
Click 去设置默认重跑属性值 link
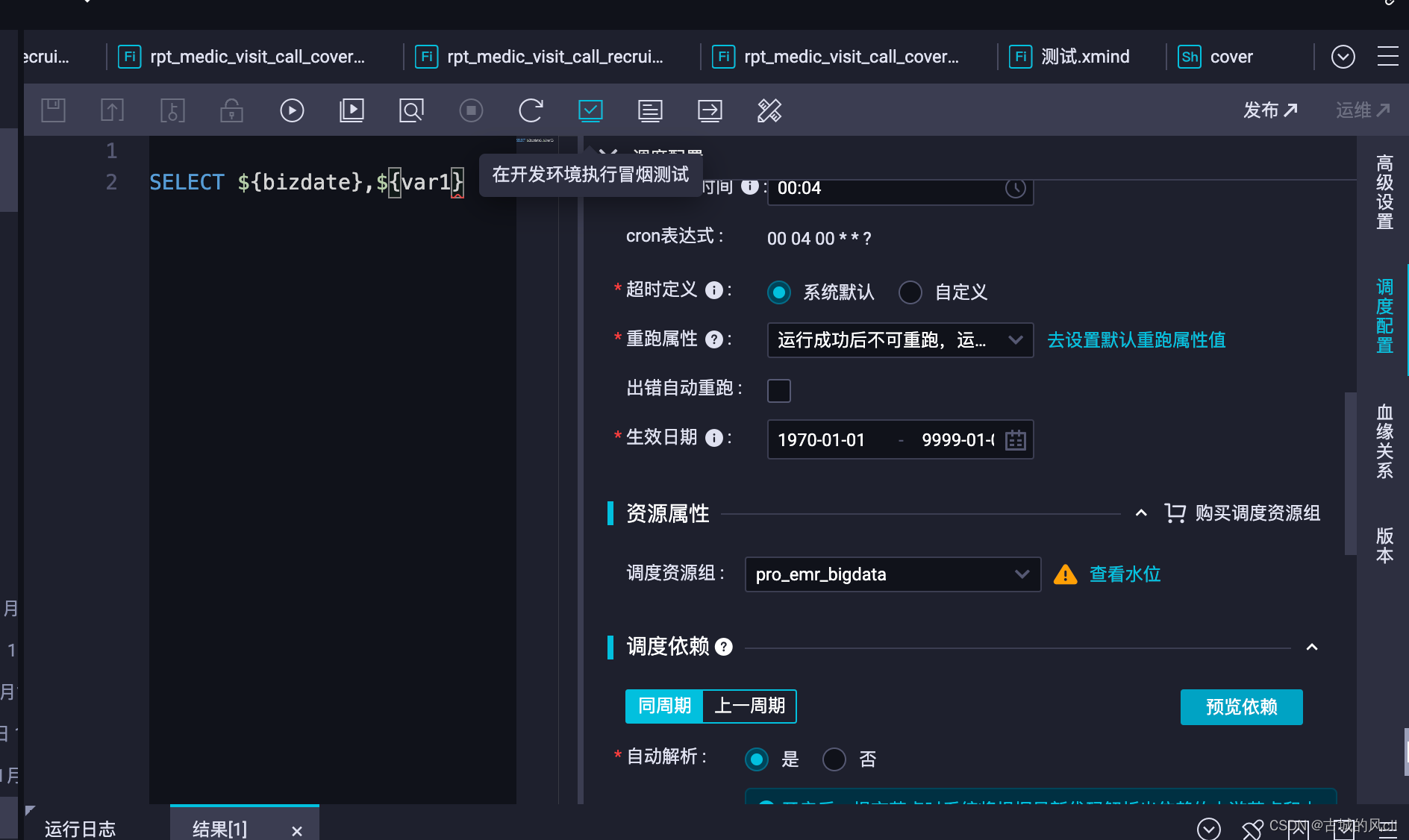pyautogui.click(x=1135, y=339)
